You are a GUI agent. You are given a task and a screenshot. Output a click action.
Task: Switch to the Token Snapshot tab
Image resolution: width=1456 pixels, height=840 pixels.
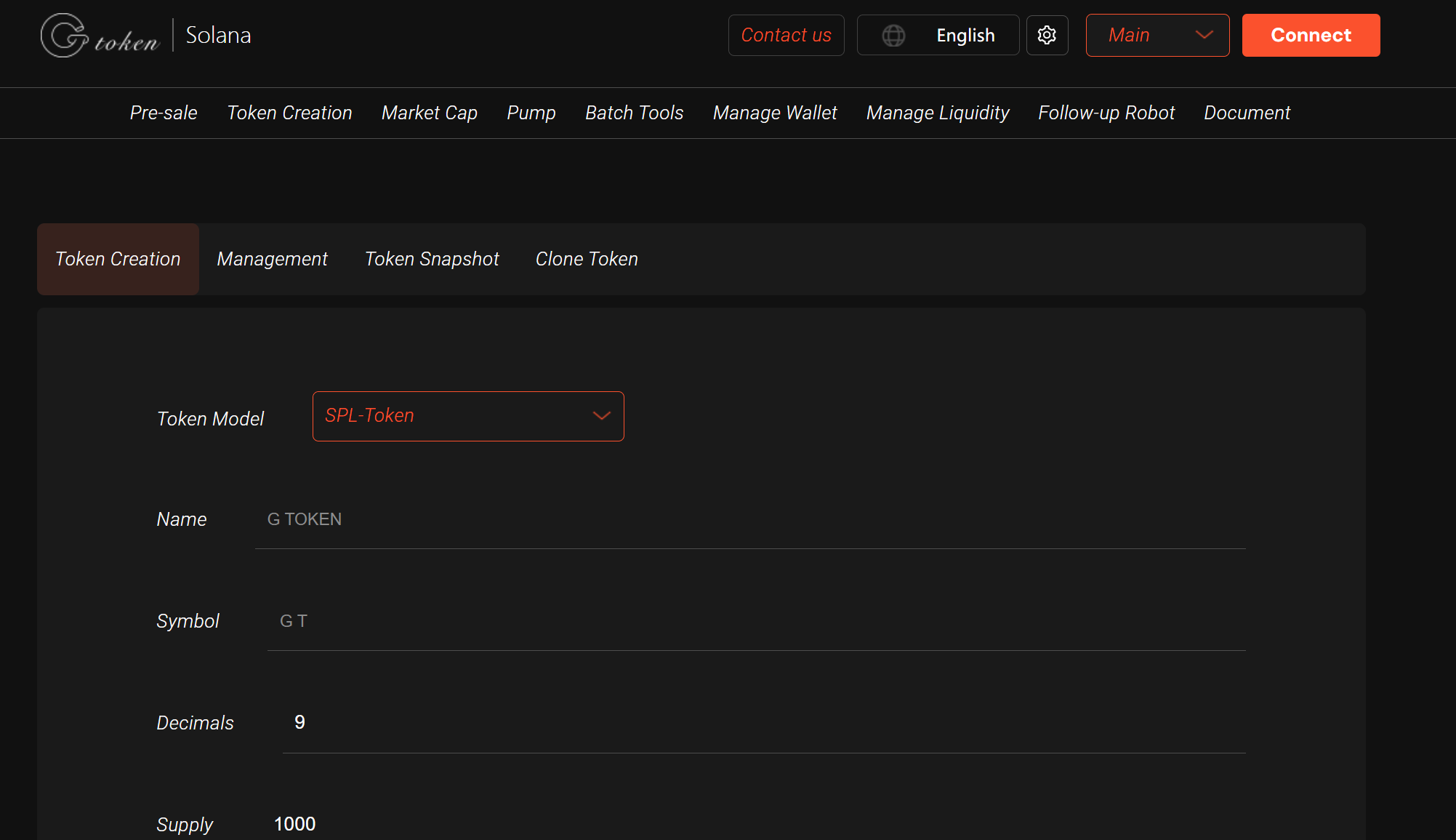pyautogui.click(x=432, y=259)
